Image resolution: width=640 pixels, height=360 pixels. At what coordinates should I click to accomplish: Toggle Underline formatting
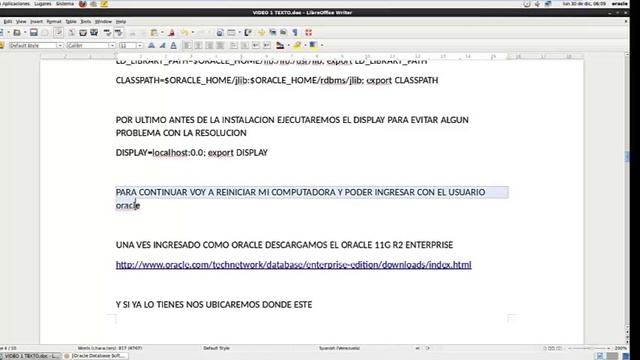pyautogui.click(x=173, y=45)
